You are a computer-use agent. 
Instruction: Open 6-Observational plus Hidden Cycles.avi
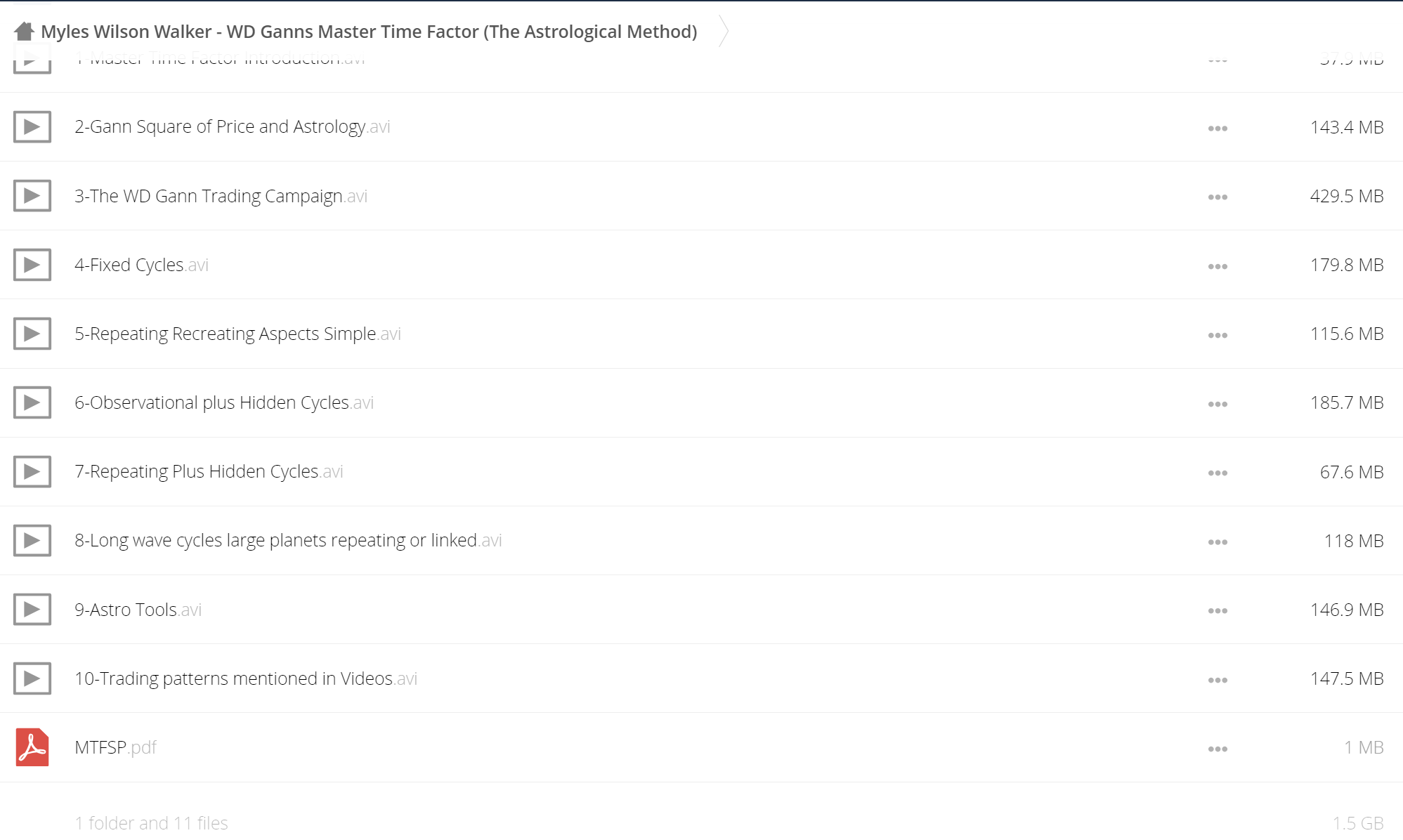point(224,402)
